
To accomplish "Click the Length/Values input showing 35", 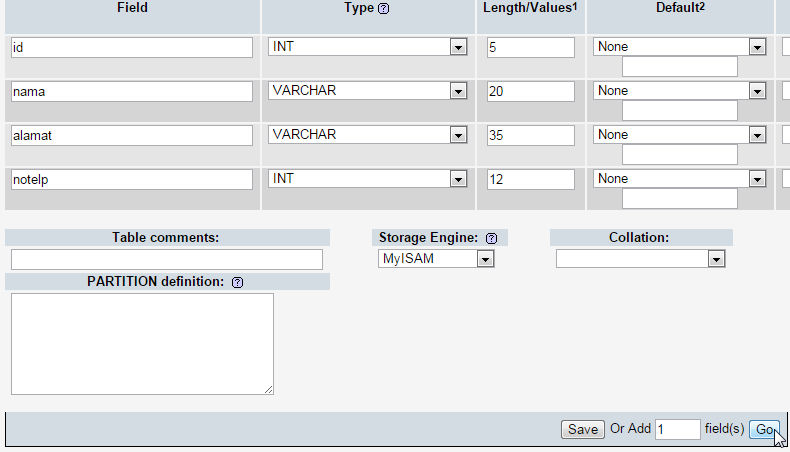I will pos(531,136).
